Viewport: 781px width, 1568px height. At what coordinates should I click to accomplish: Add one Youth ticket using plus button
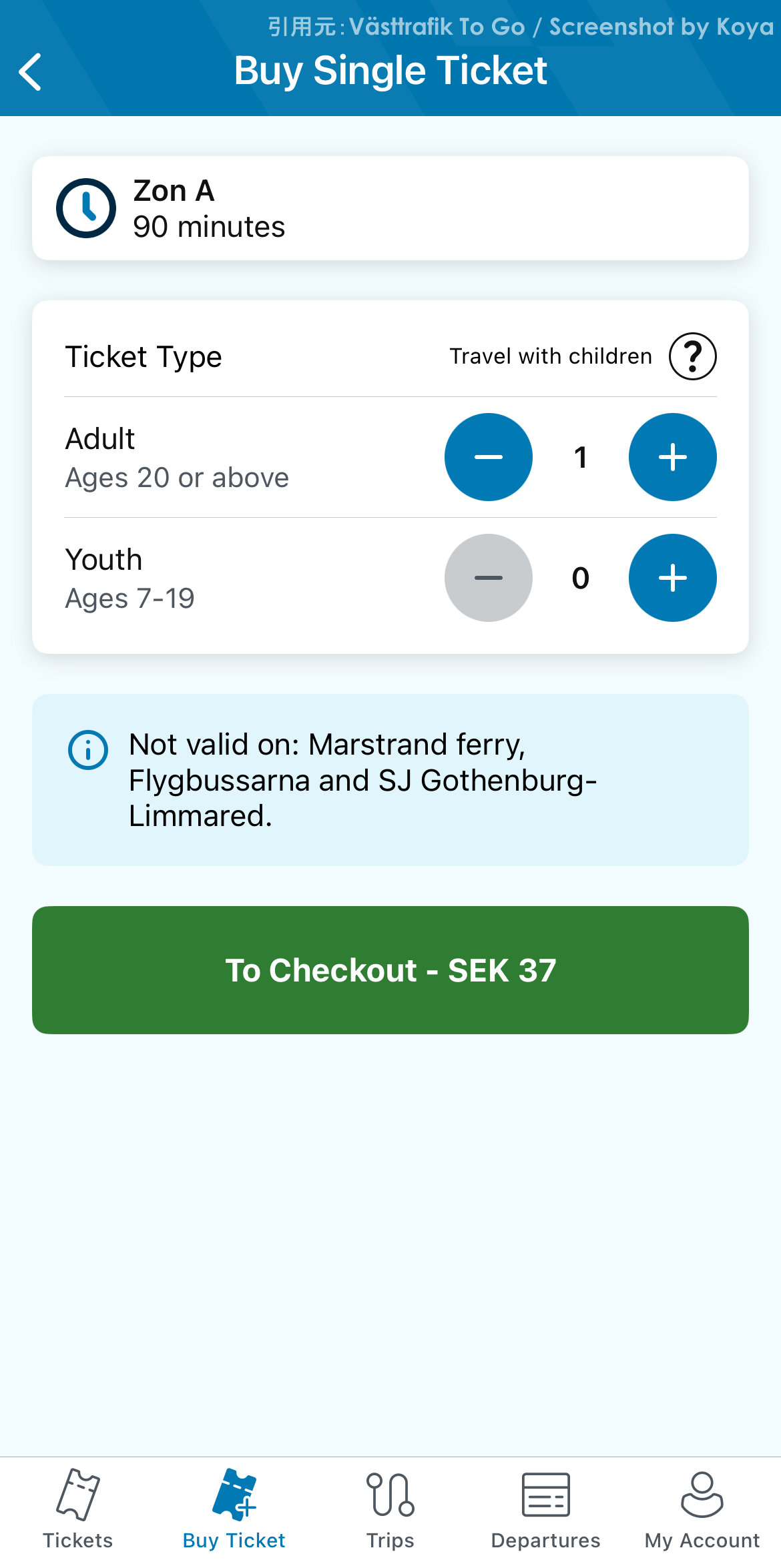click(672, 578)
